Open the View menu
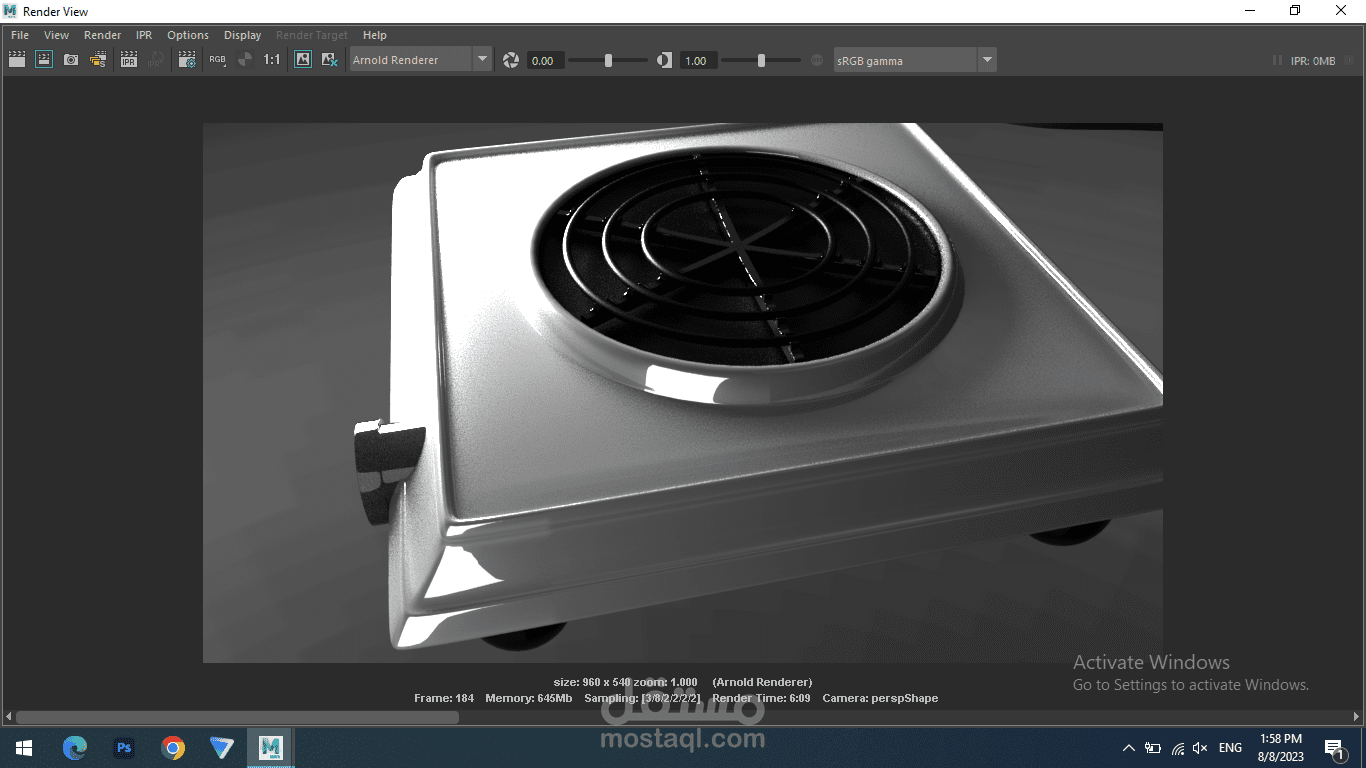This screenshot has height=768, width=1366. click(x=56, y=35)
